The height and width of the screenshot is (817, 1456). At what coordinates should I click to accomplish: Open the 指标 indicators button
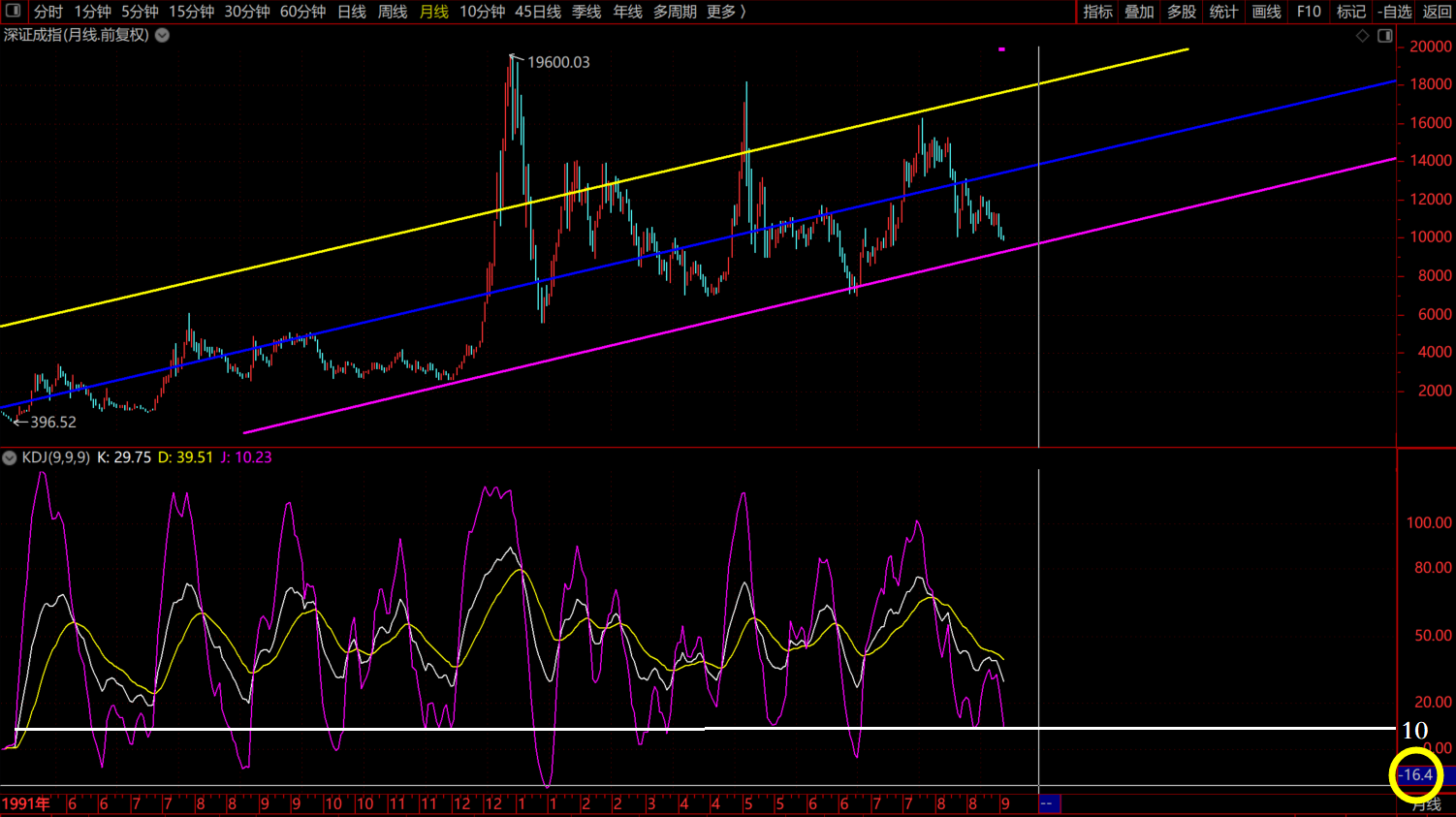pos(1097,12)
